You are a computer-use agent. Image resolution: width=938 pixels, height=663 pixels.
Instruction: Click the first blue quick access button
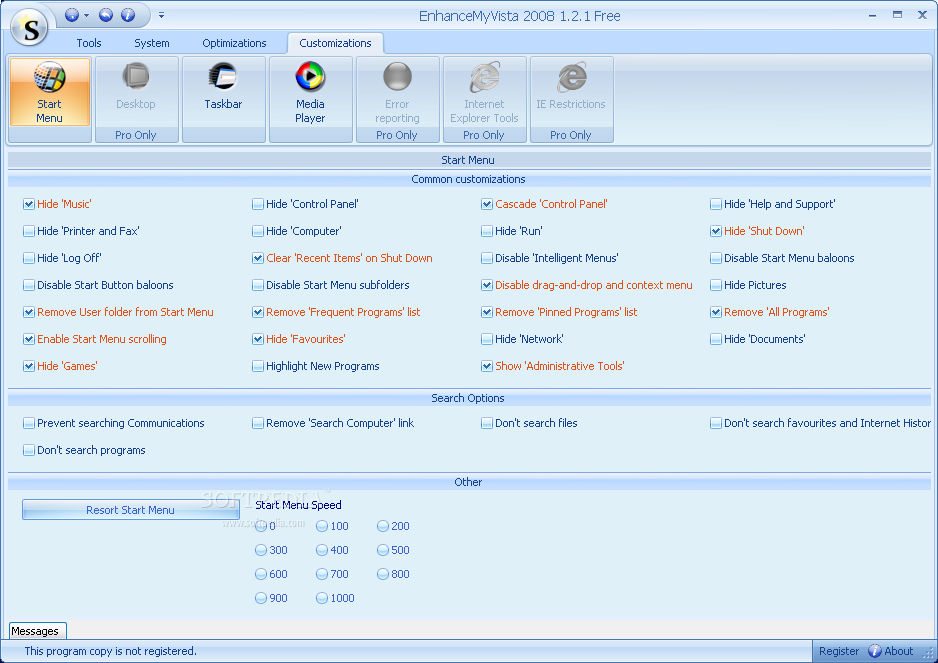72,15
